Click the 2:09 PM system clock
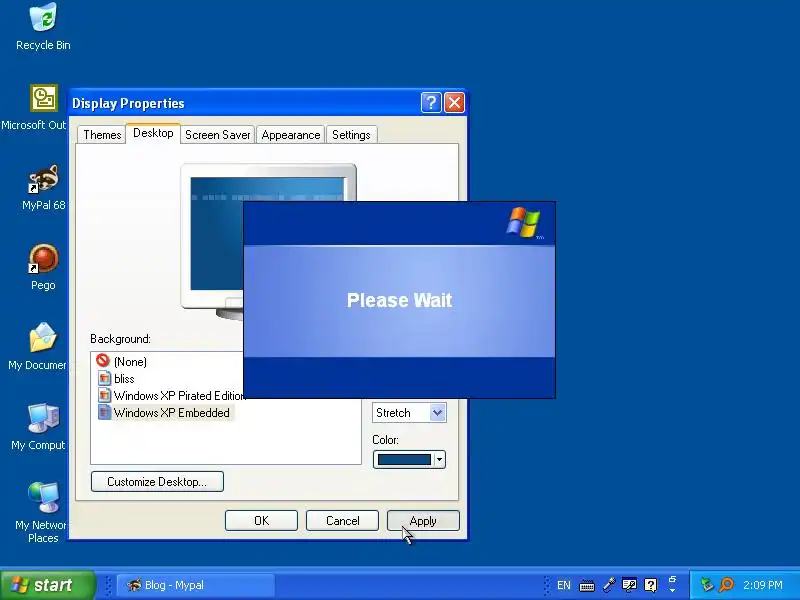800x600 pixels. (763, 585)
